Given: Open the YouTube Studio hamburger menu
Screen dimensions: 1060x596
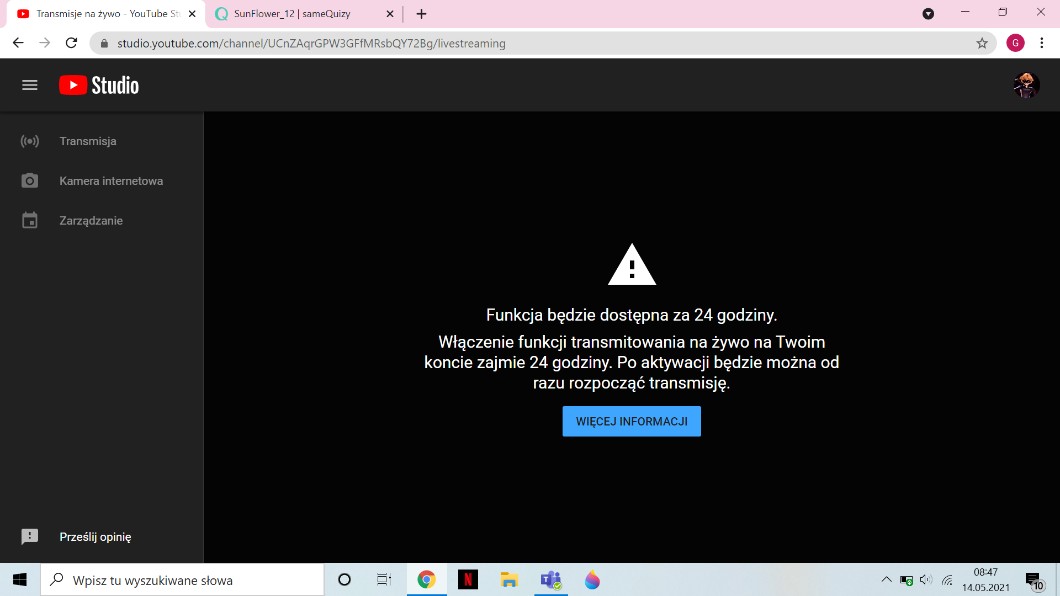Looking at the screenshot, I should pos(29,85).
